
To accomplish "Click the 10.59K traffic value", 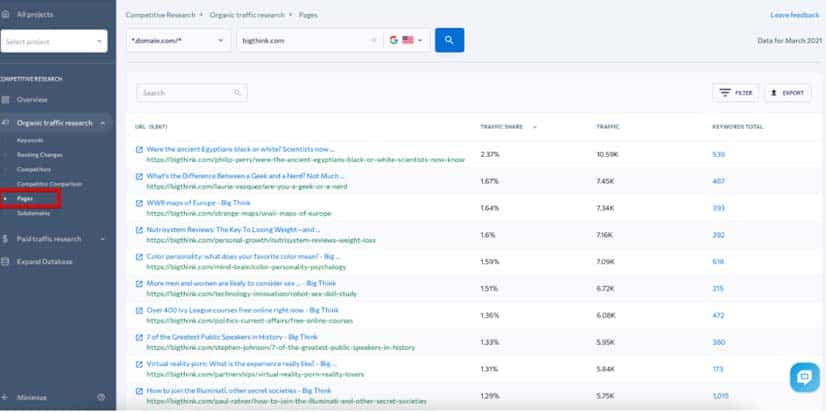I will coord(606,154).
